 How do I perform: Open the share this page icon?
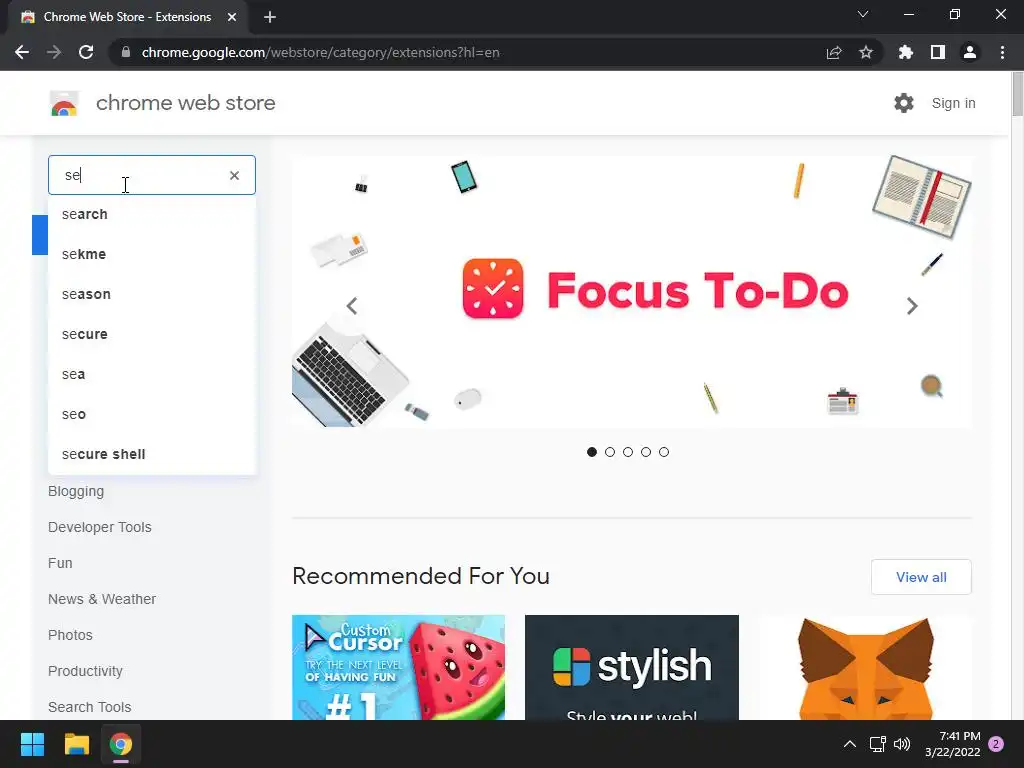coord(834,52)
